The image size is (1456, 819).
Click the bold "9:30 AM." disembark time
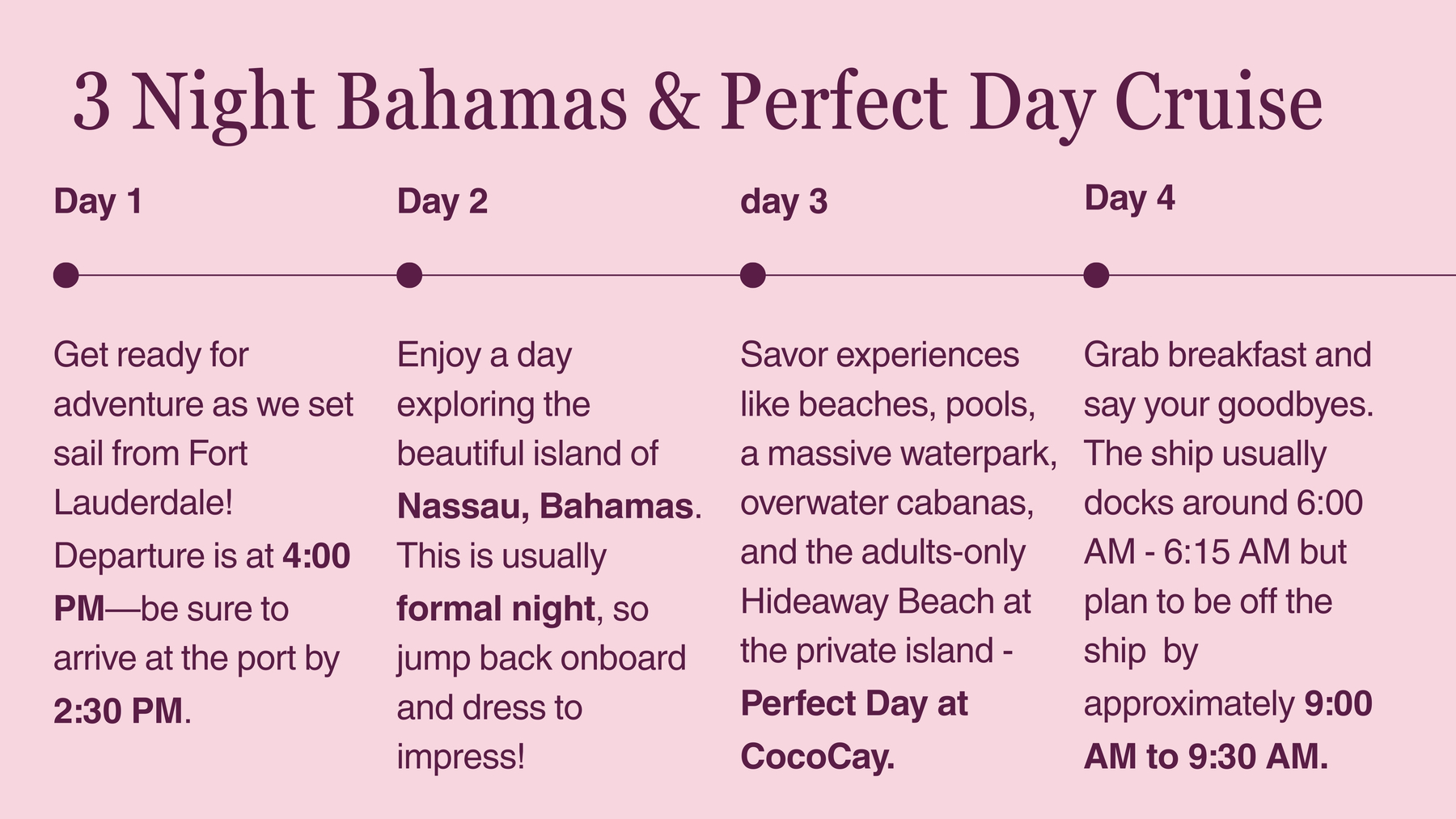1258,757
